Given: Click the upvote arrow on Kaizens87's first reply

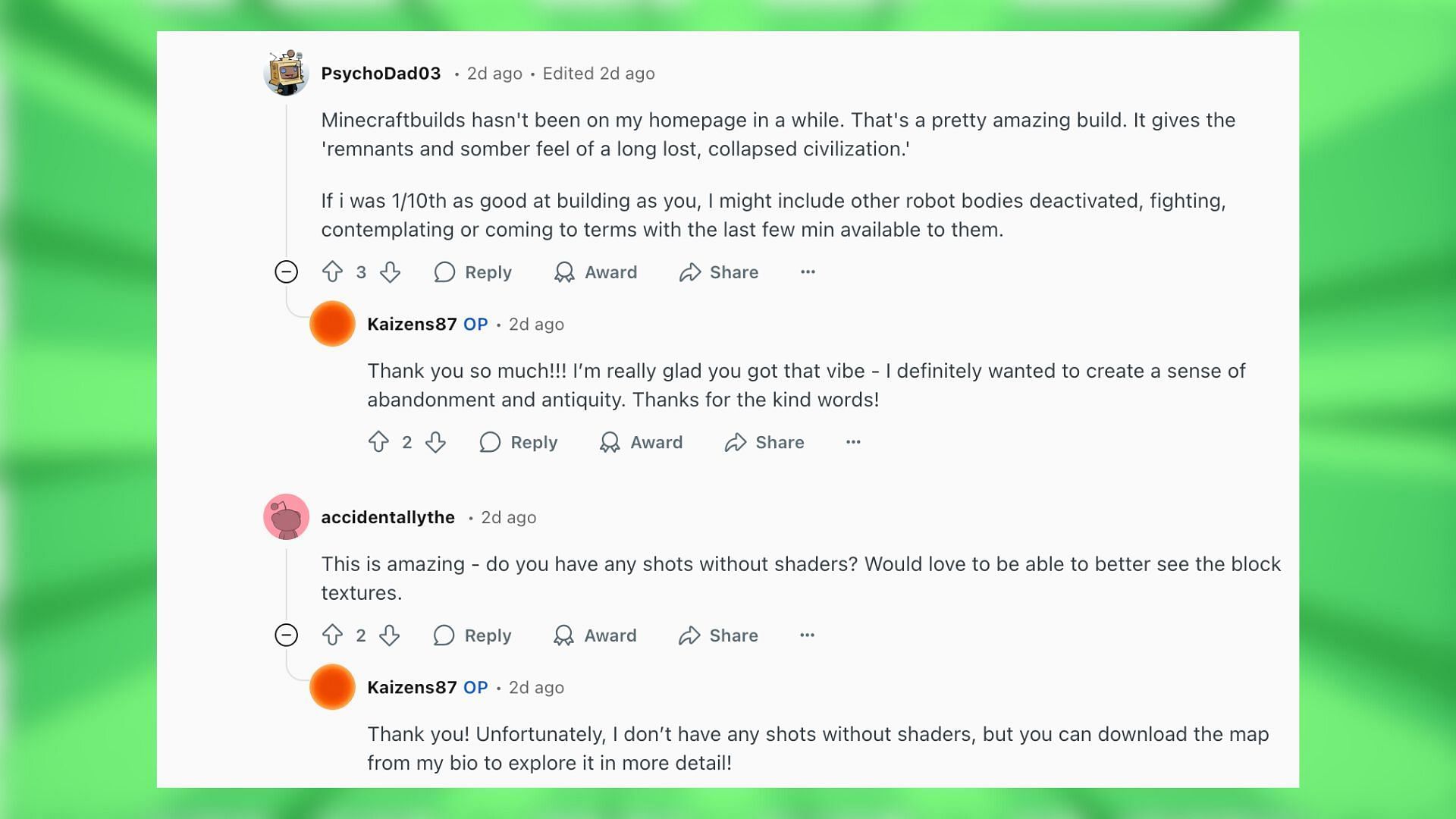Looking at the screenshot, I should click(x=378, y=442).
